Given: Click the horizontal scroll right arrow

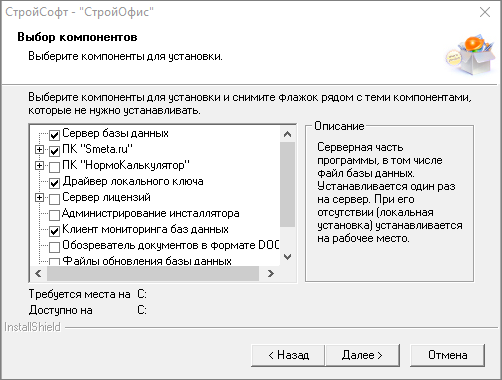Looking at the screenshot, I should click(x=271, y=274).
